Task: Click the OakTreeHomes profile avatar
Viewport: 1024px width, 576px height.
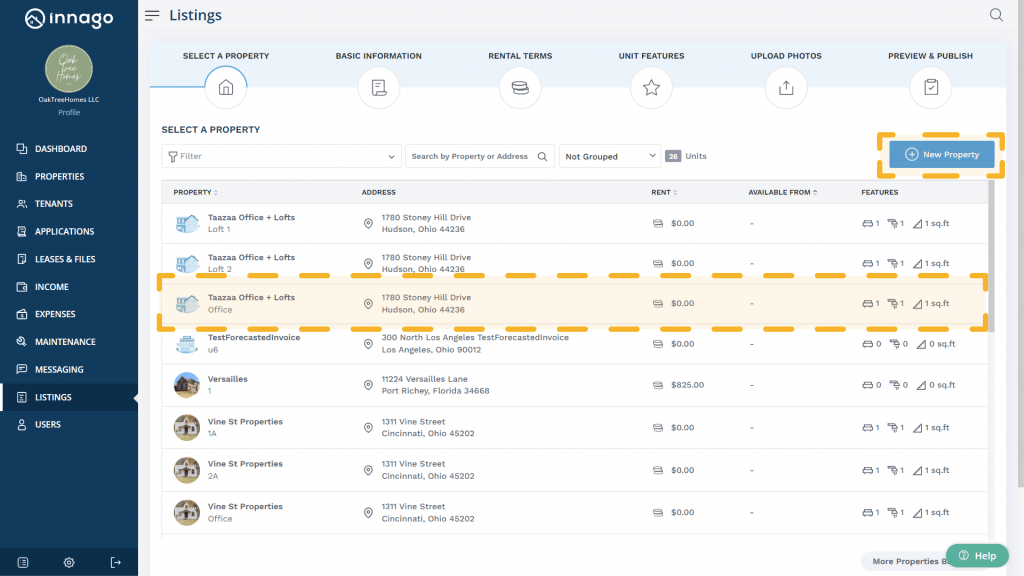Action: click(x=69, y=69)
